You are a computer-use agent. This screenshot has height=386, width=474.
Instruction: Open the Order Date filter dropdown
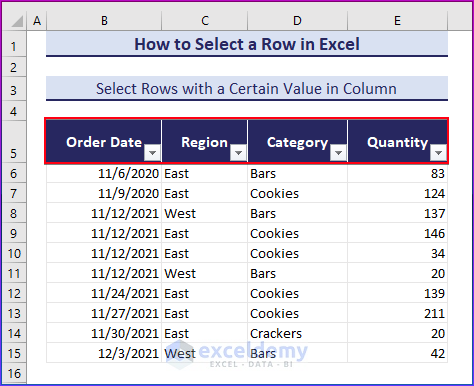point(153,153)
